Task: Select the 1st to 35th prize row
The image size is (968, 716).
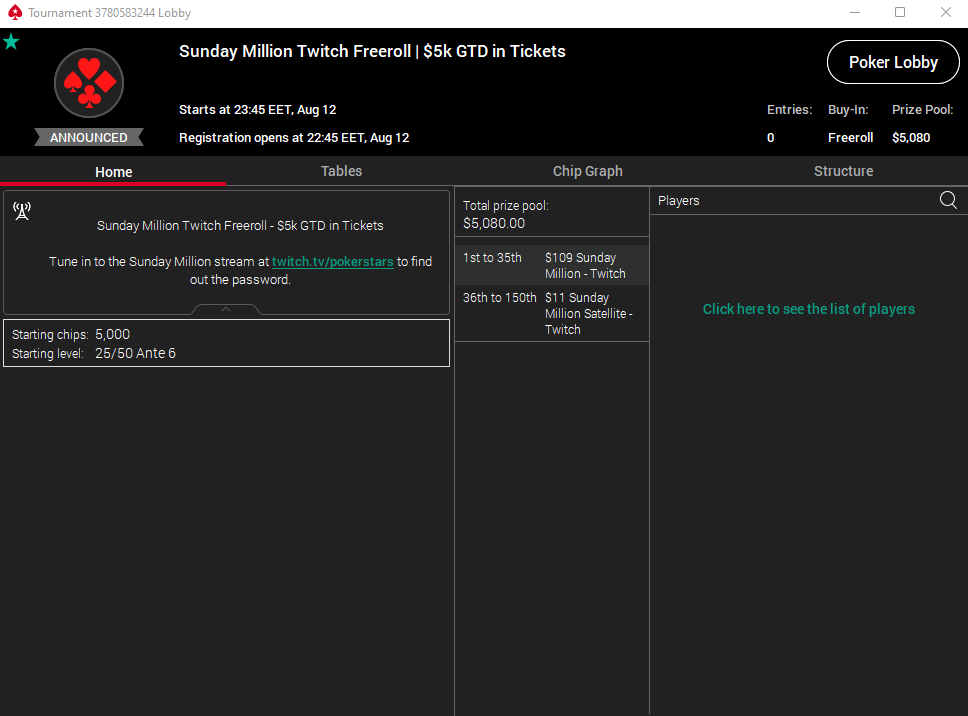Action: pos(552,265)
